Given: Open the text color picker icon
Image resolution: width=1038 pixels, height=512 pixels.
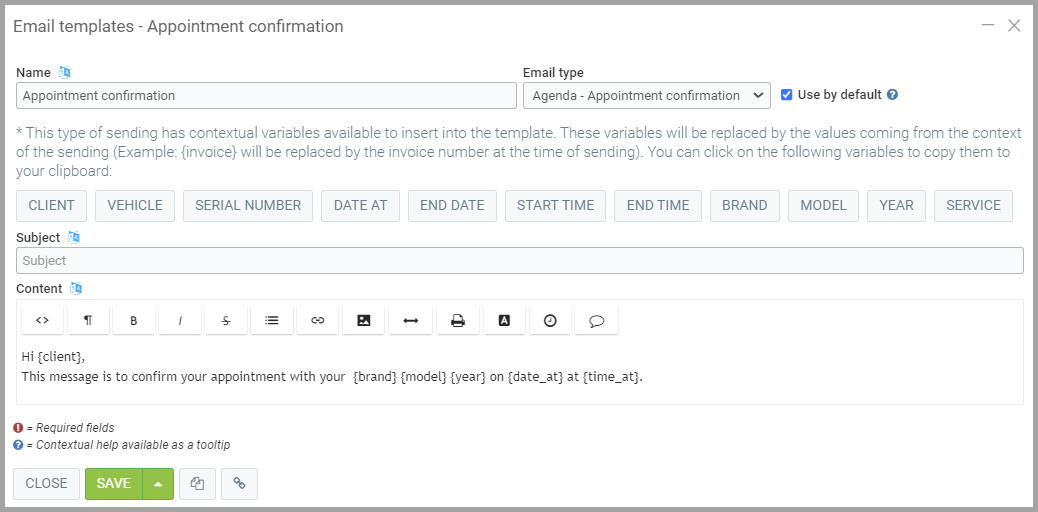Looking at the screenshot, I should tap(504, 320).
